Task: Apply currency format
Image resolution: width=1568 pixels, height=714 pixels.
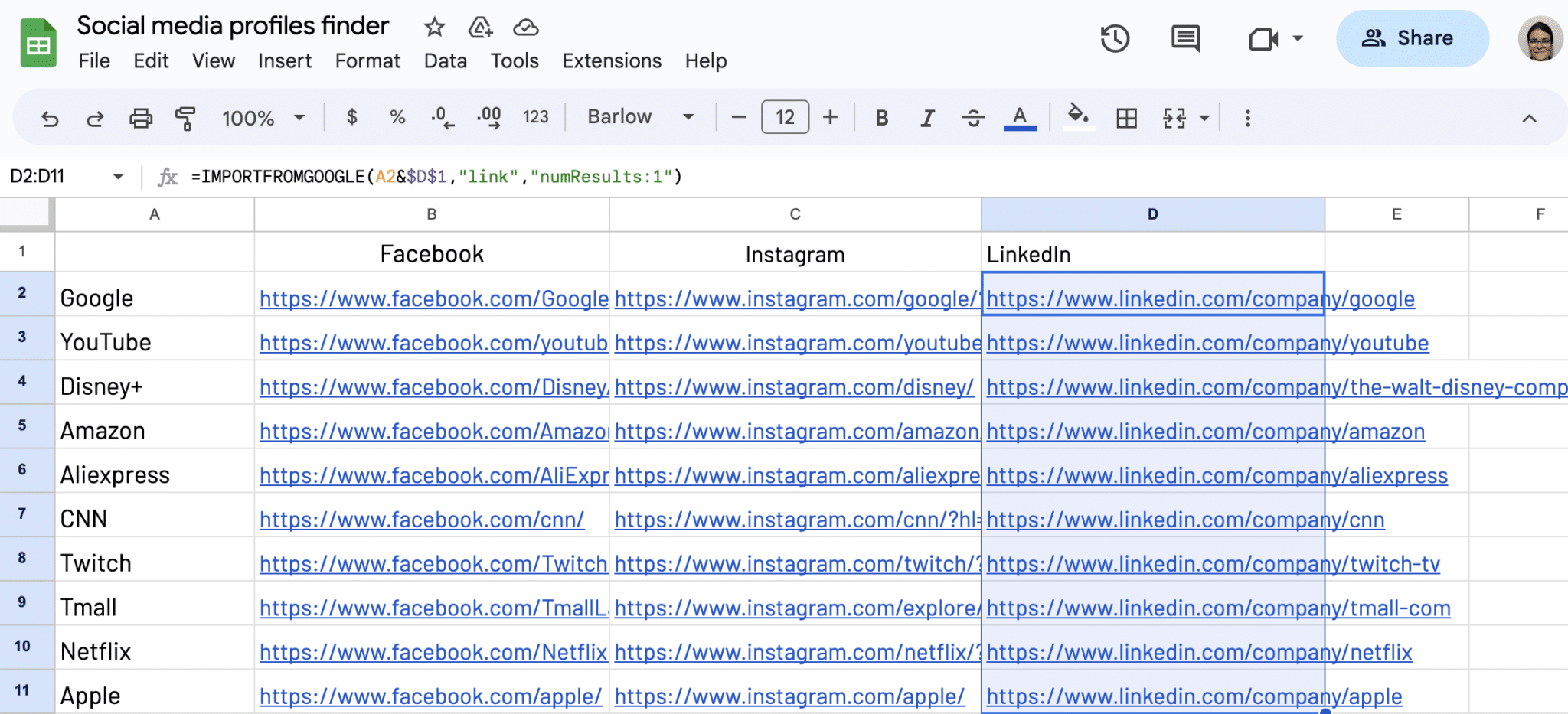Action: click(x=352, y=117)
